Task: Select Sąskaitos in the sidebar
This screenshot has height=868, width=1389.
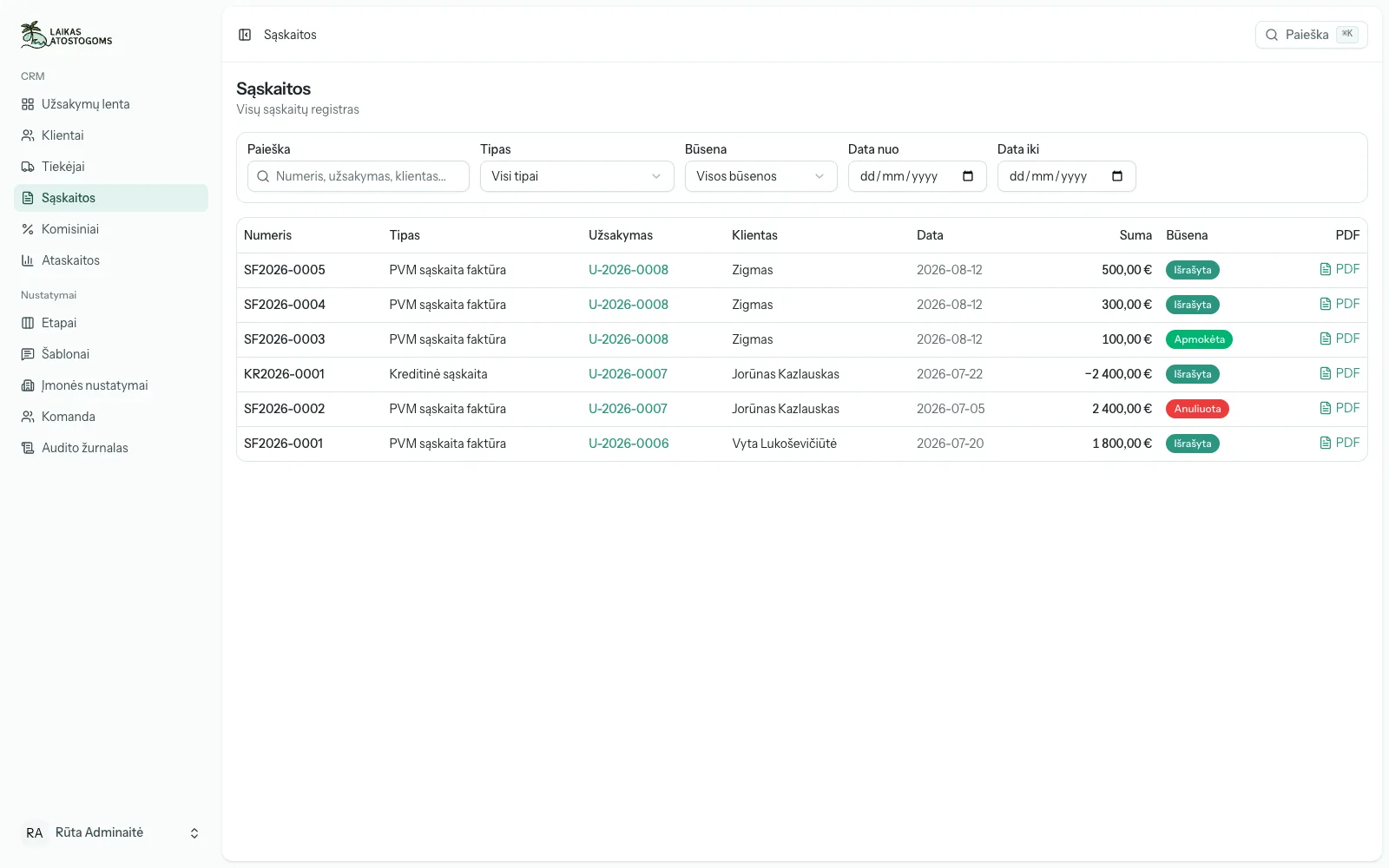Action: (111, 198)
